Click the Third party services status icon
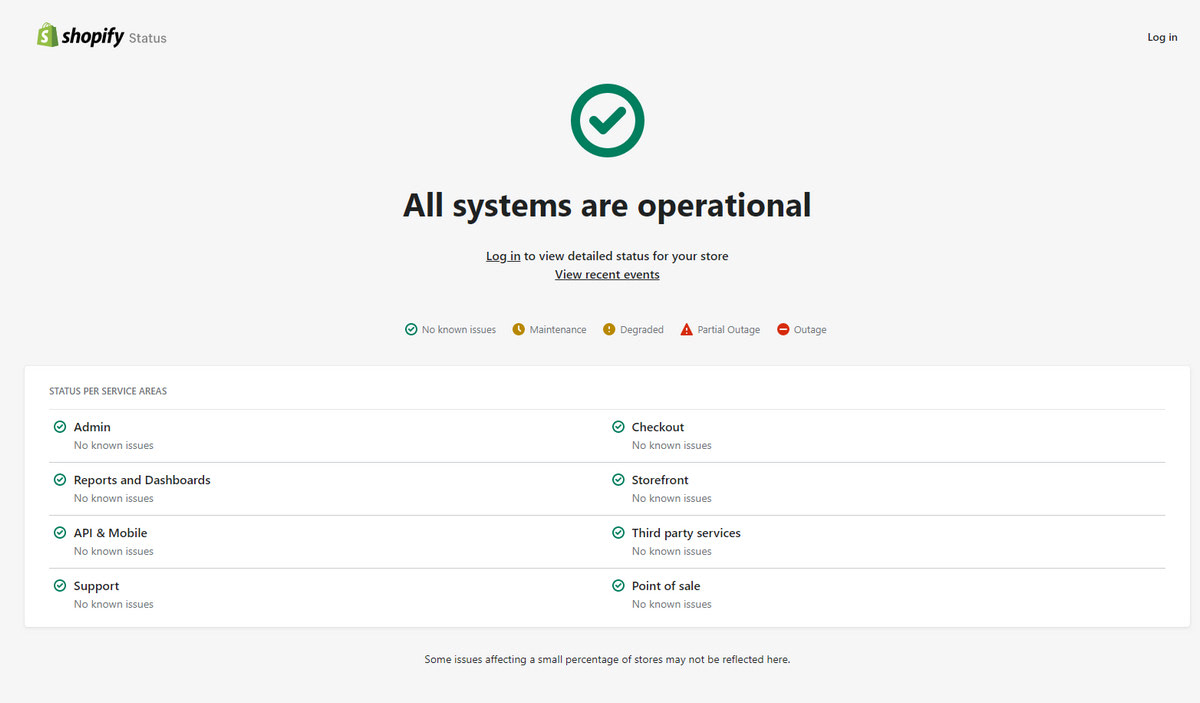Image resolution: width=1200 pixels, height=703 pixels. (x=617, y=532)
